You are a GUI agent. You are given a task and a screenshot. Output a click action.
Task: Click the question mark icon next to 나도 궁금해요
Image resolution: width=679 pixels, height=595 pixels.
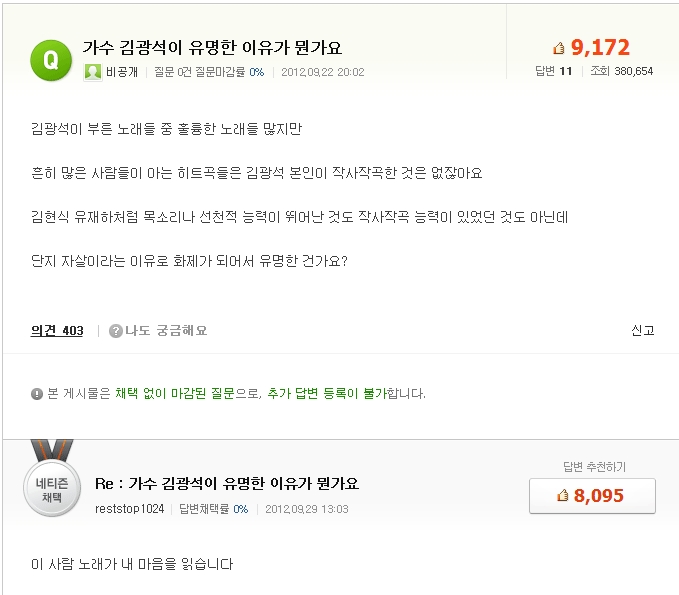[x=116, y=331]
